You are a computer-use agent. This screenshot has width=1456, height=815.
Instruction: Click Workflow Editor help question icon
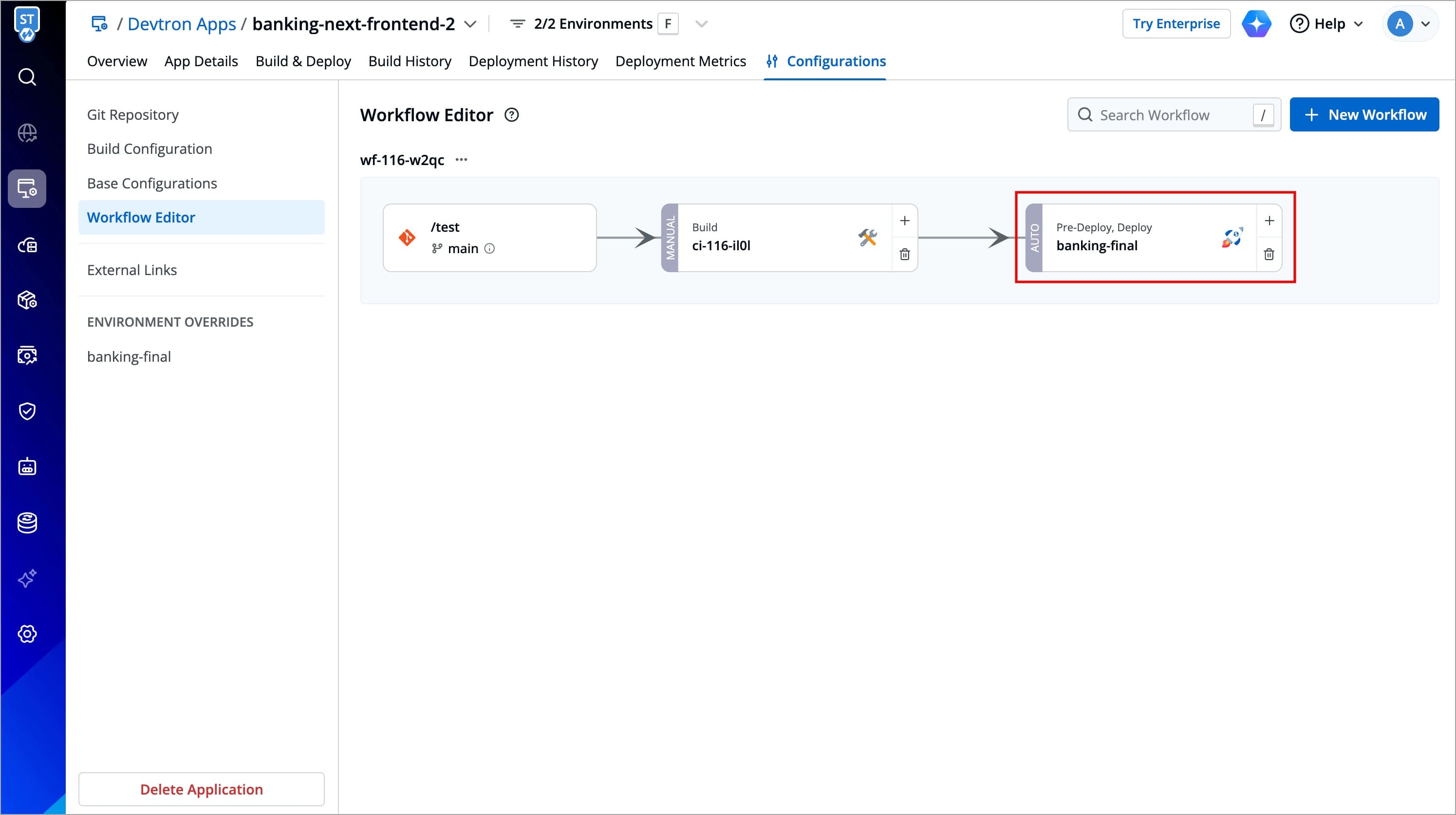(x=511, y=115)
